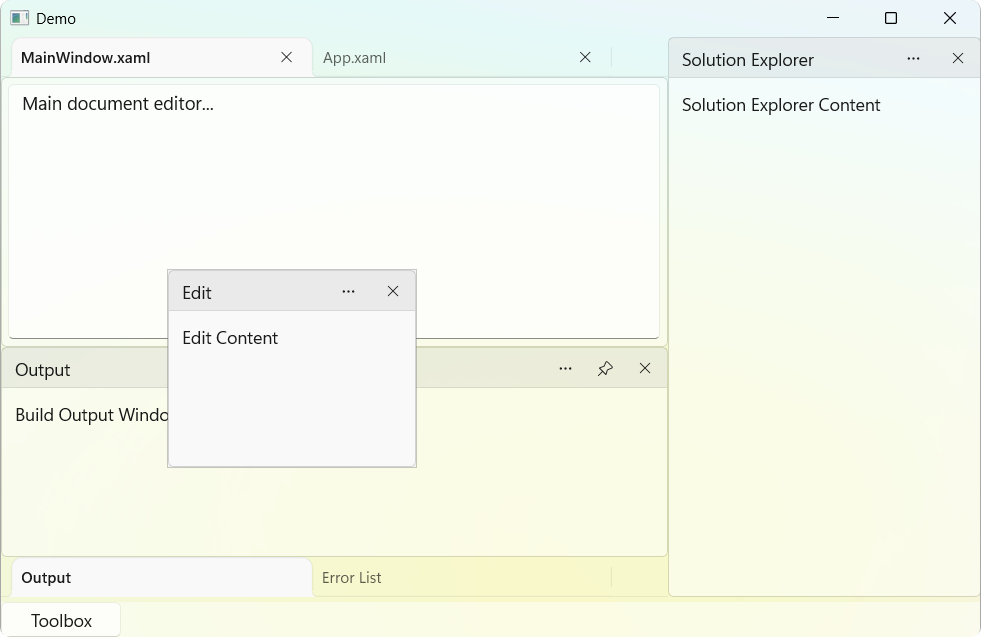
Task: Minimize the Demo window
Action: point(833,18)
